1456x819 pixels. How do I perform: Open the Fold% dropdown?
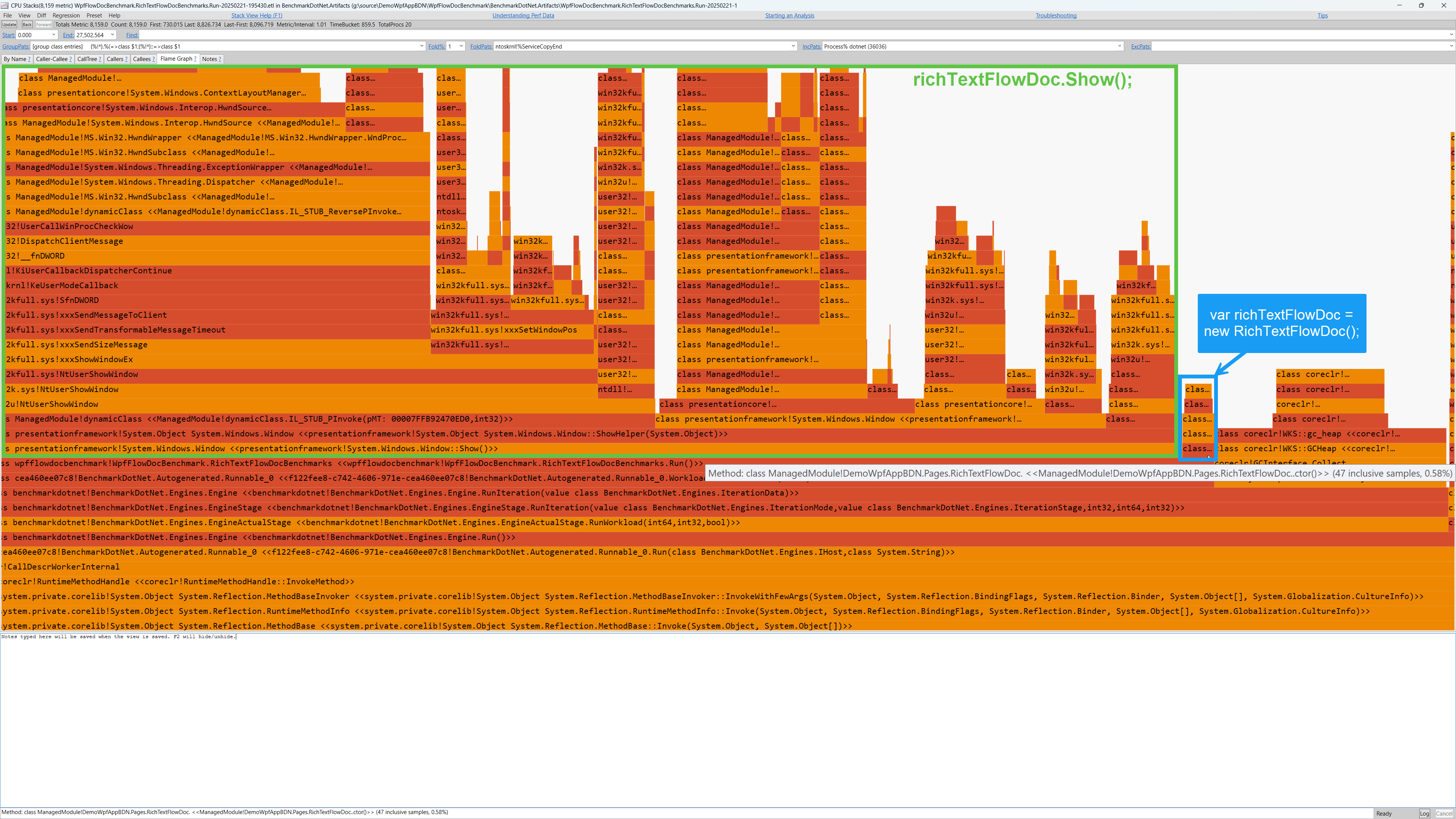(x=461, y=46)
